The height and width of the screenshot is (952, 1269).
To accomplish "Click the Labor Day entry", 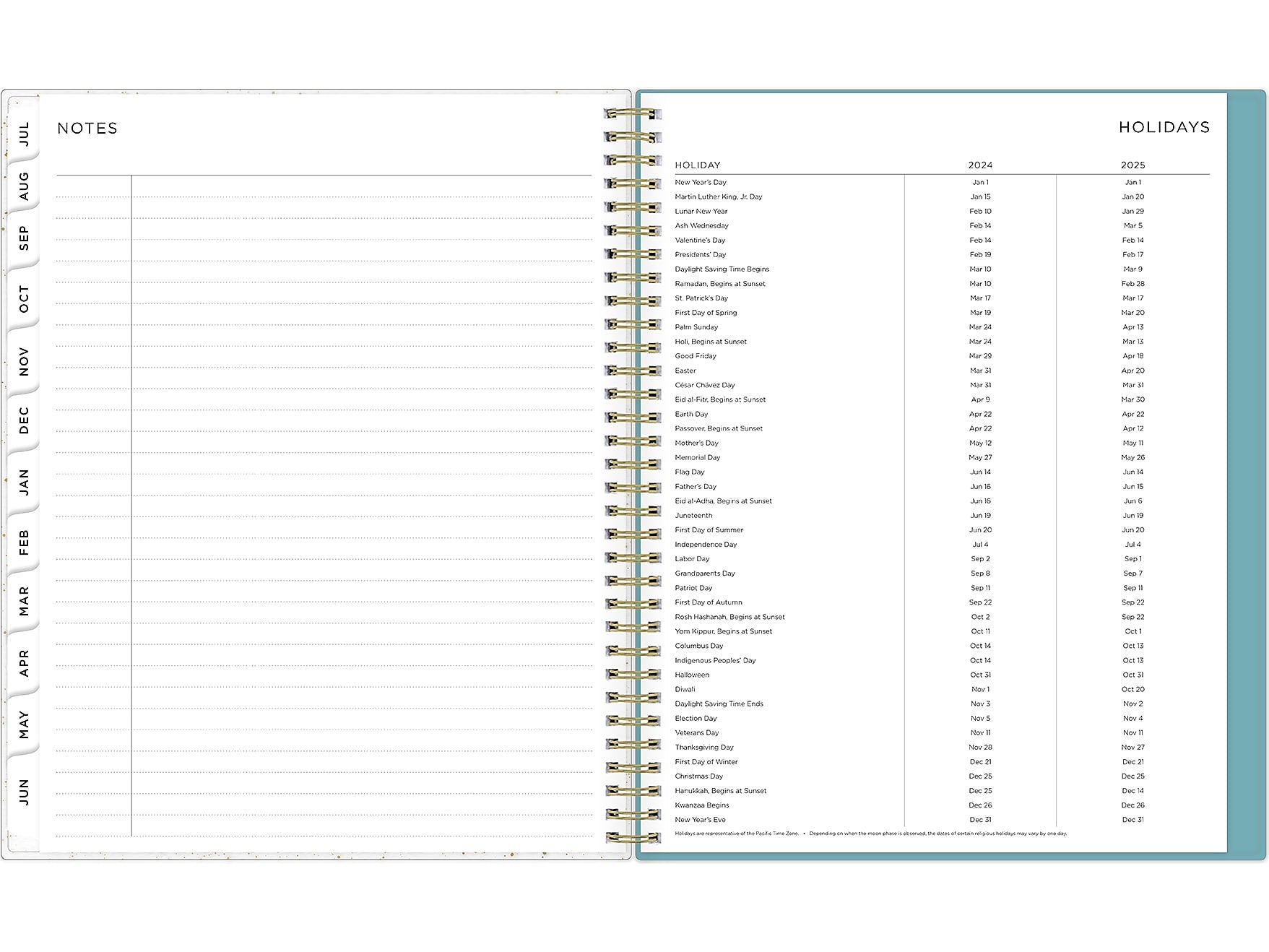I will 692,558.
